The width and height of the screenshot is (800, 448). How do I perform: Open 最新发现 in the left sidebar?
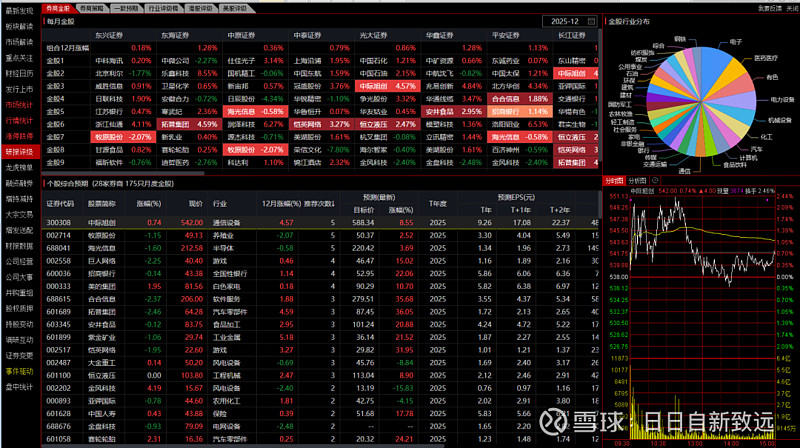point(19,11)
